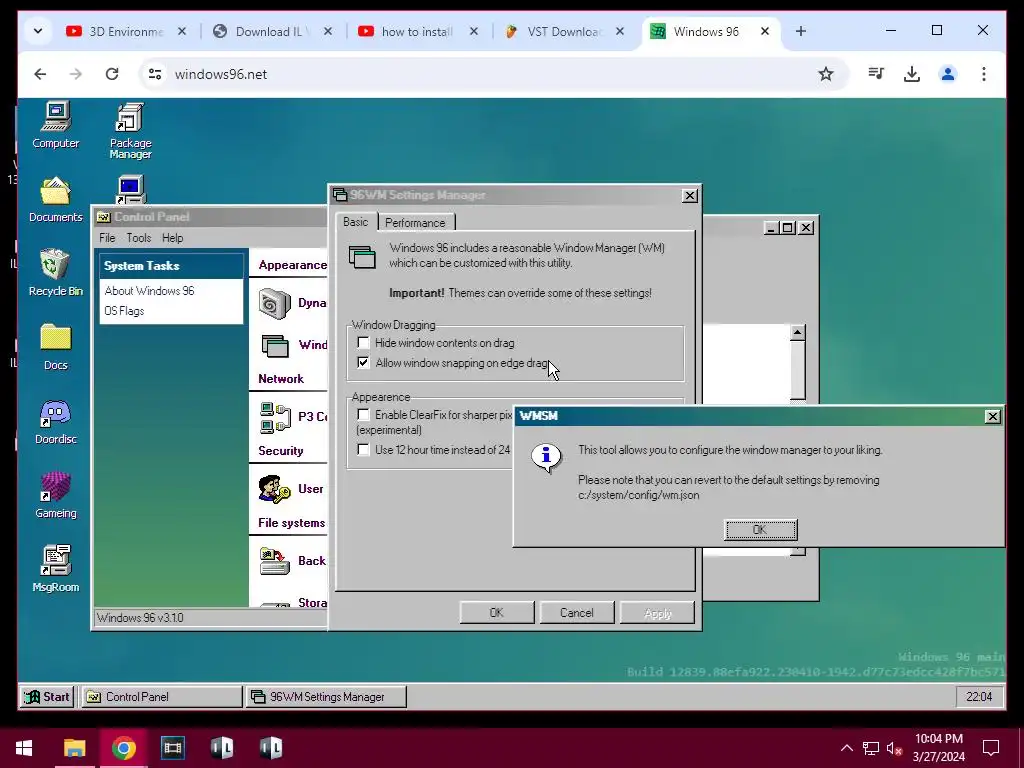Select the Basic tab
1024x768 pixels.
tap(356, 222)
